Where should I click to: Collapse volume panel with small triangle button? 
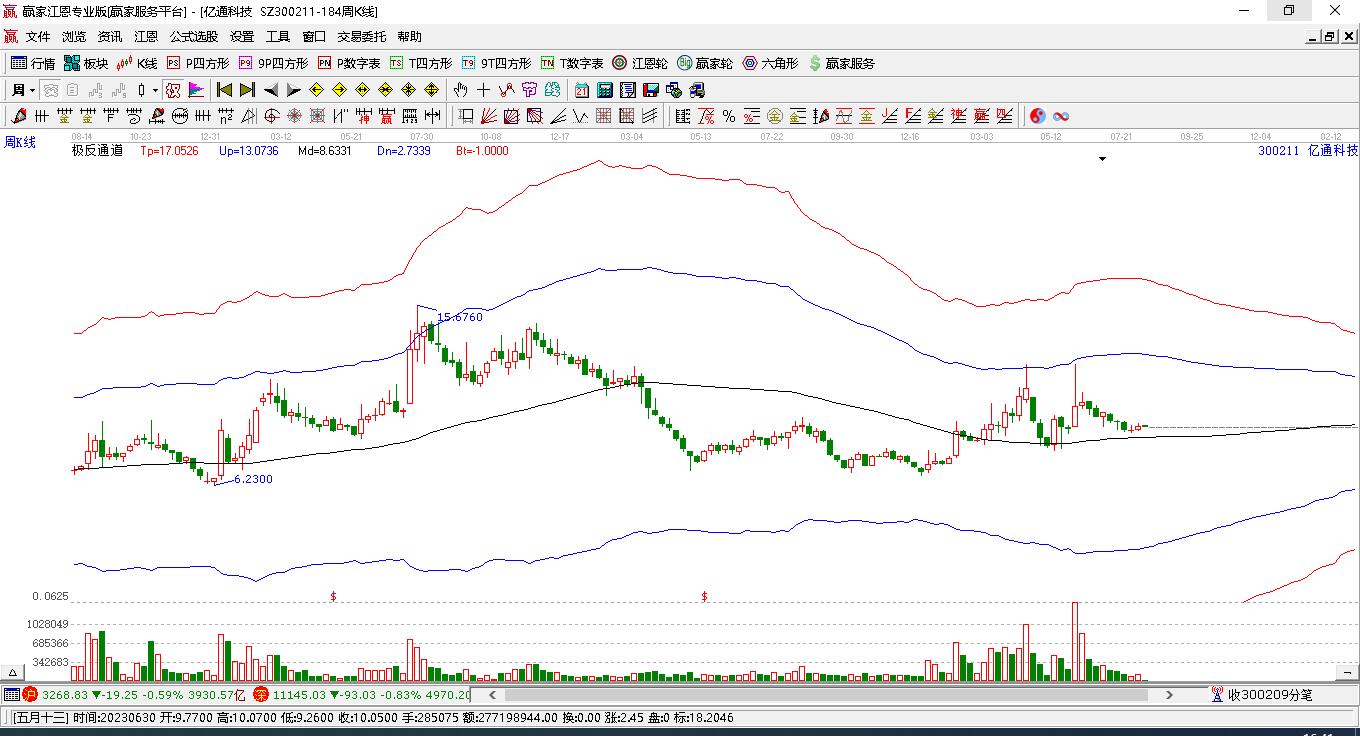click(x=13, y=673)
